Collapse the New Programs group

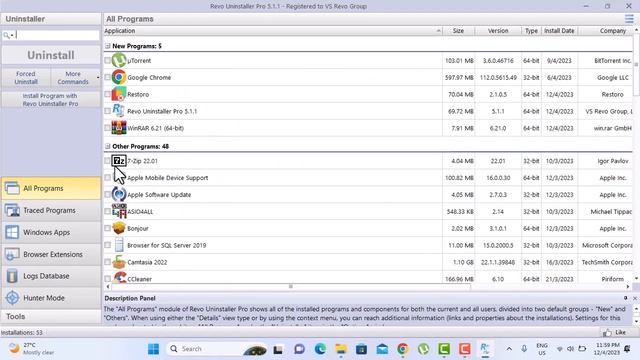108,46
